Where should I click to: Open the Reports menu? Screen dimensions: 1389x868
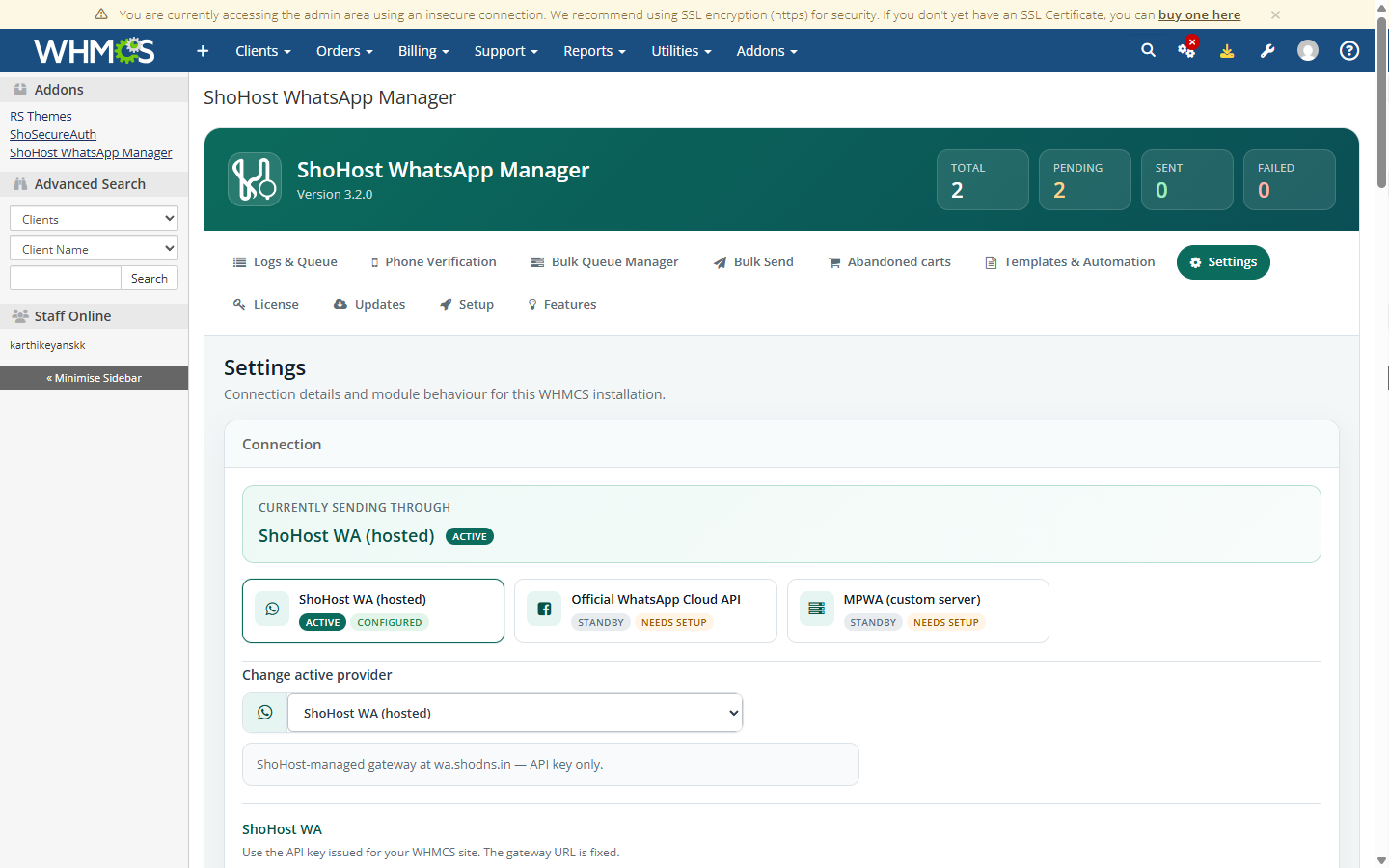594,51
